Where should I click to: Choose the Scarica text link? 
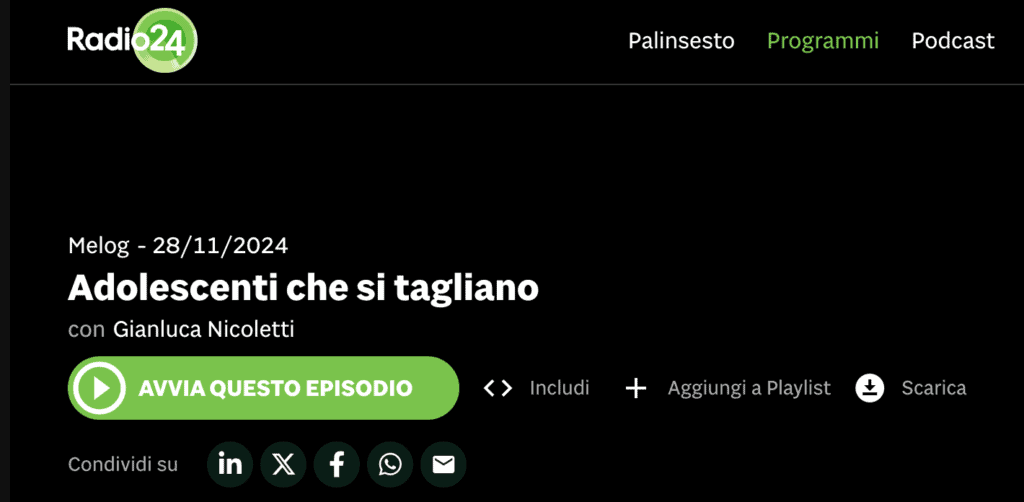coord(934,388)
